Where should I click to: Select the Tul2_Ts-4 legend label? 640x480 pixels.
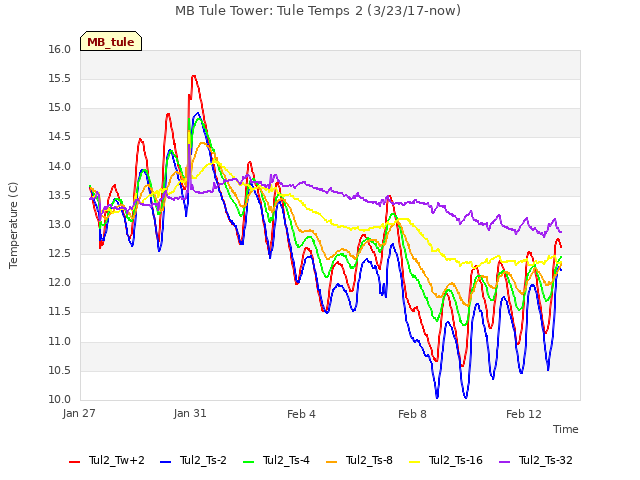pyautogui.click(x=286, y=460)
